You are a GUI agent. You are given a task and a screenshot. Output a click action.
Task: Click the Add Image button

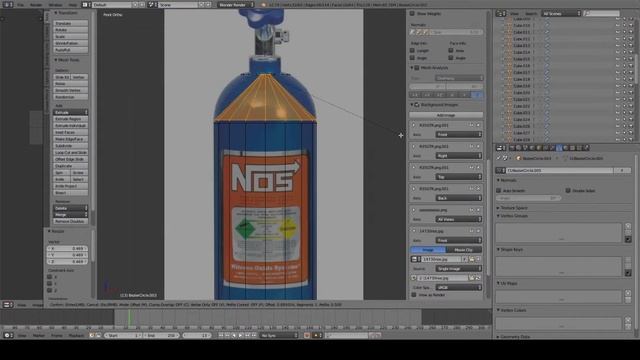[446, 115]
